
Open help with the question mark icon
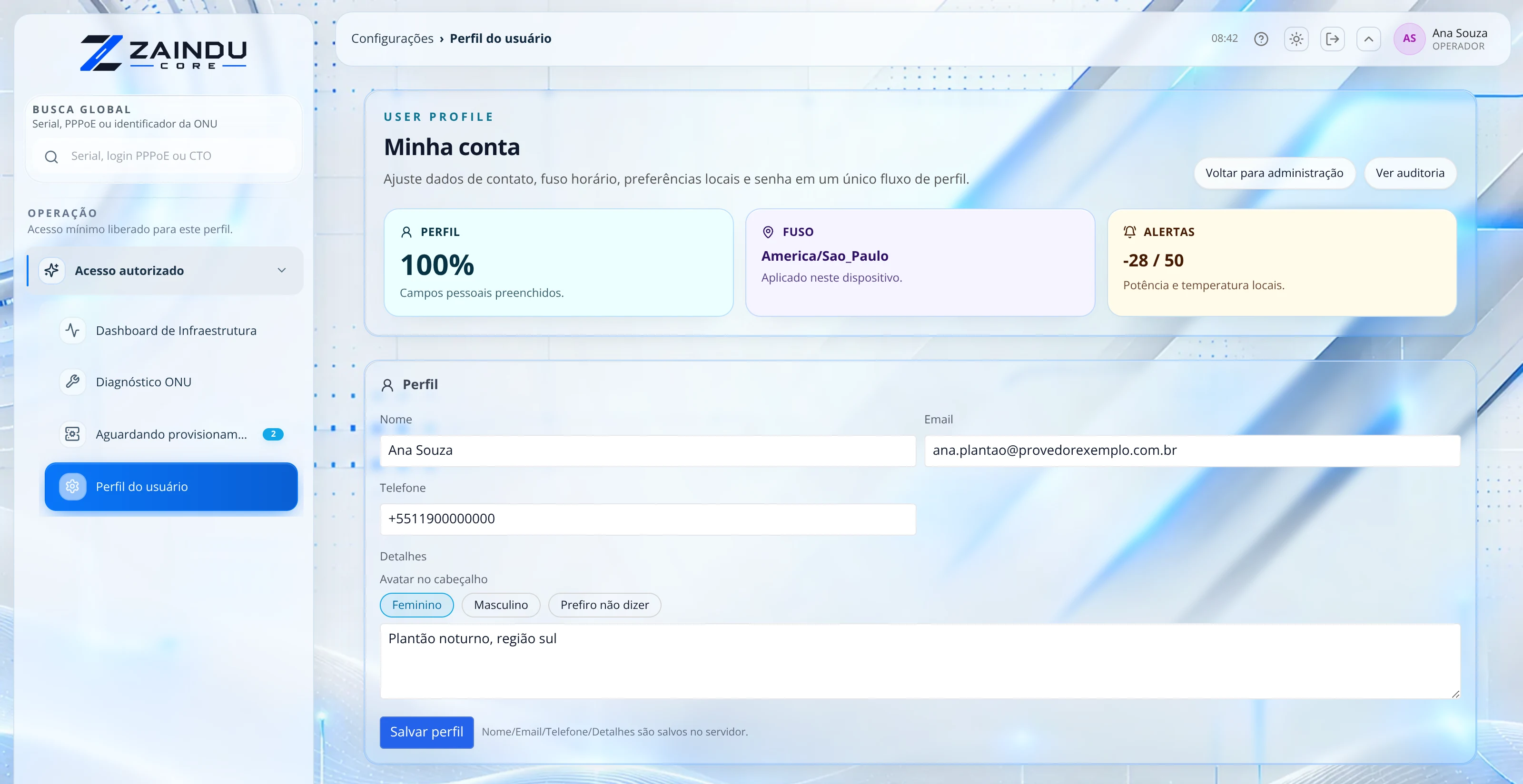tap(1261, 39)
